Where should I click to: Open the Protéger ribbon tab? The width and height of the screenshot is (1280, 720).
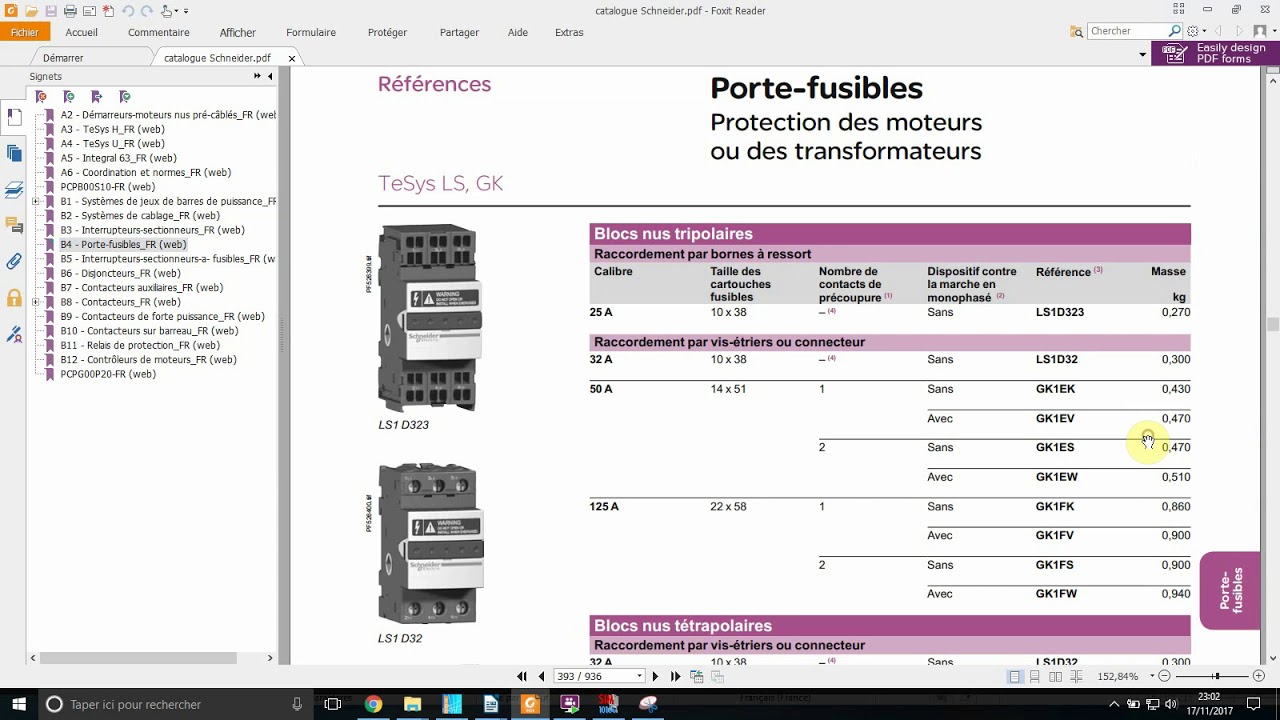(387, 32)
